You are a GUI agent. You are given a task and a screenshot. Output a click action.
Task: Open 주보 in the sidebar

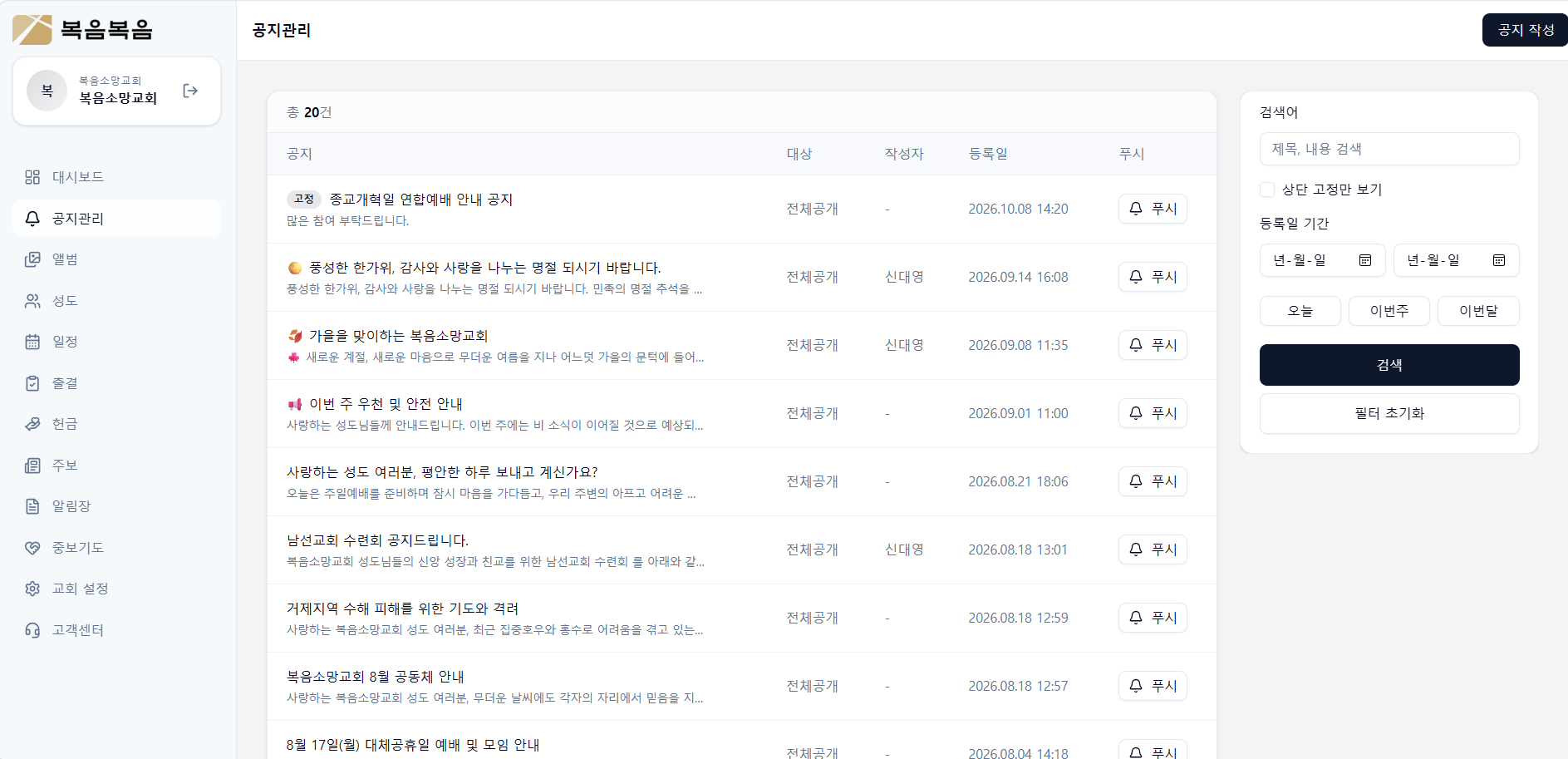[116, 466]
